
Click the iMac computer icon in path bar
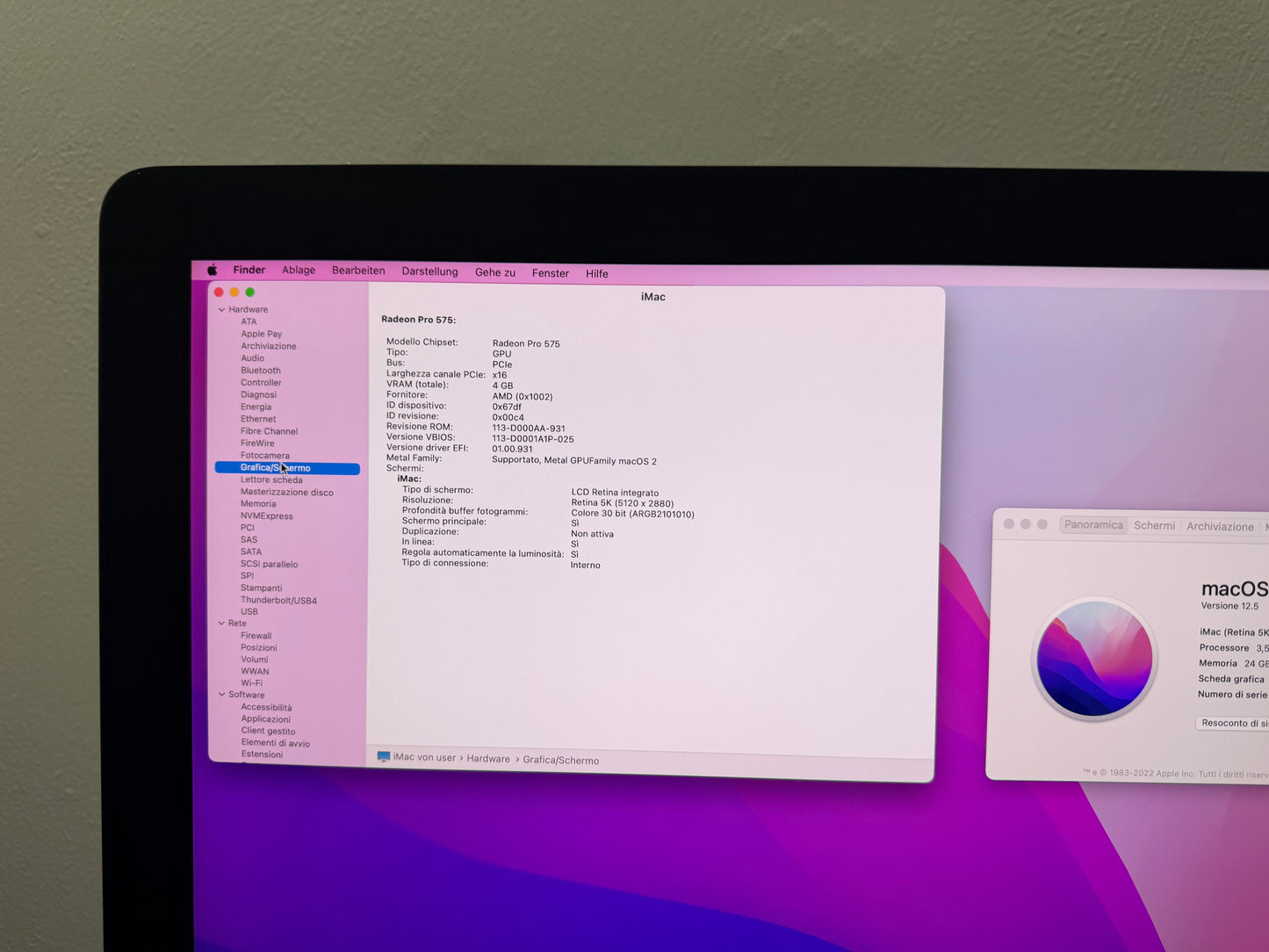[x=384, y=757]
